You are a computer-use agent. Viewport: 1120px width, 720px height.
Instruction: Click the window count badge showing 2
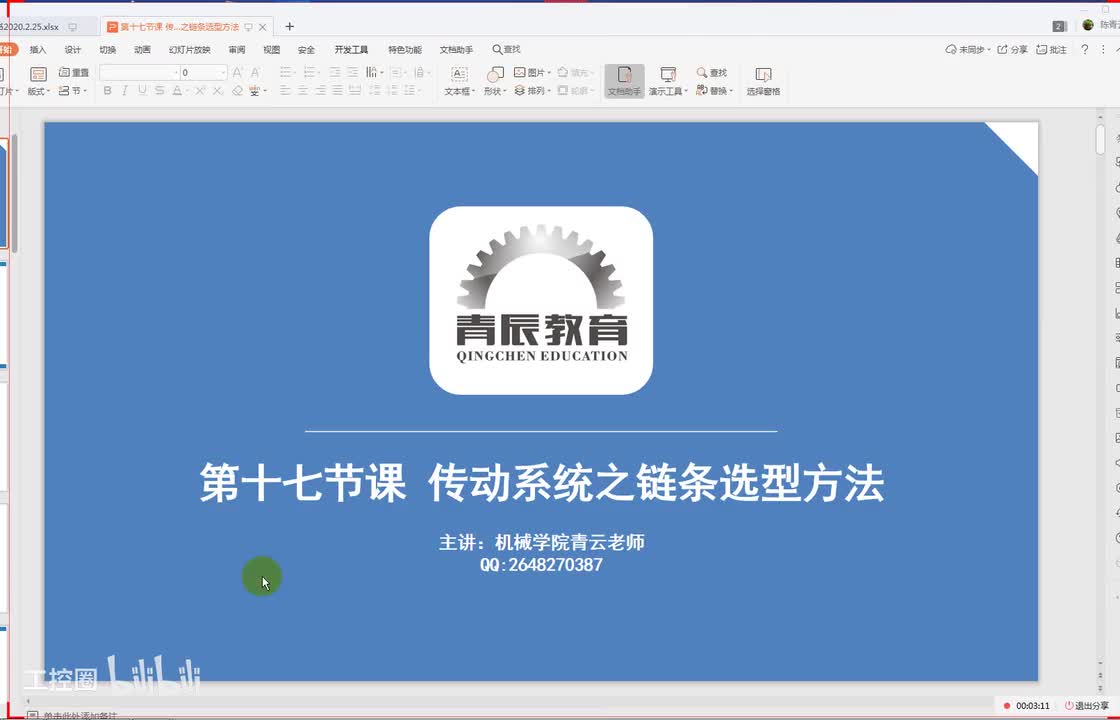coord(1059,26)
